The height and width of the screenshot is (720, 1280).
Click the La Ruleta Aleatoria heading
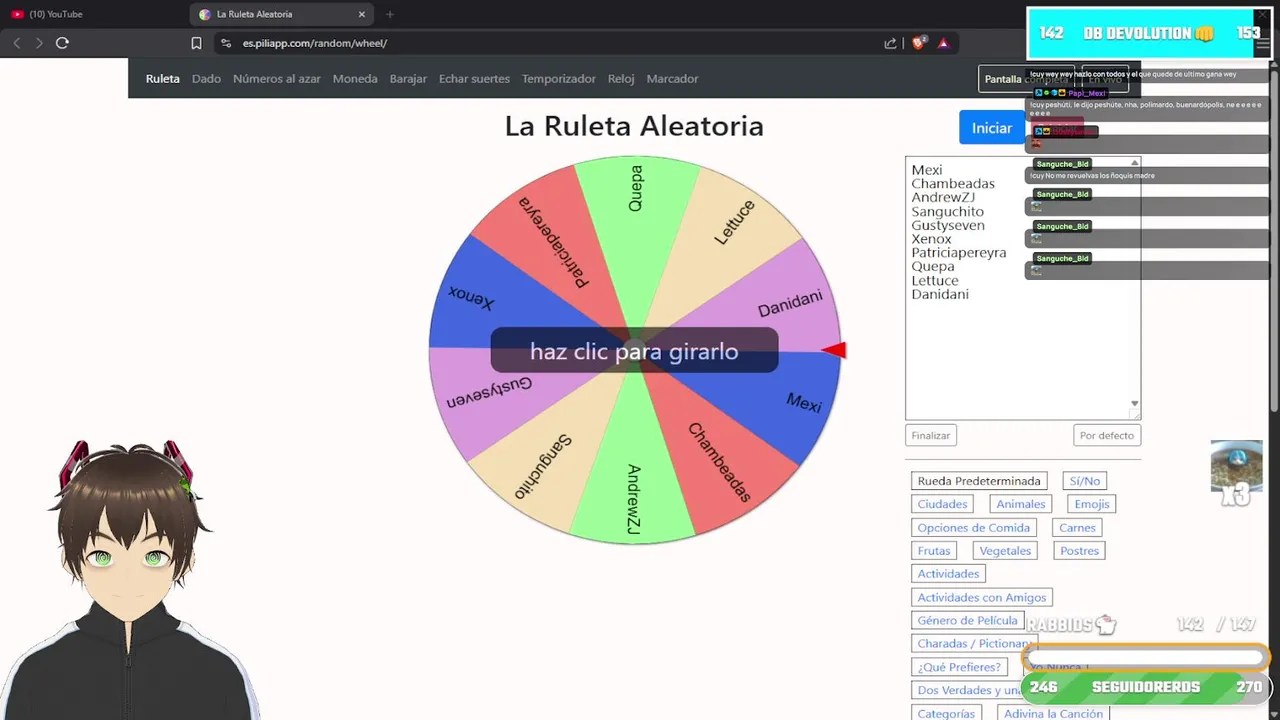(634, 126)
